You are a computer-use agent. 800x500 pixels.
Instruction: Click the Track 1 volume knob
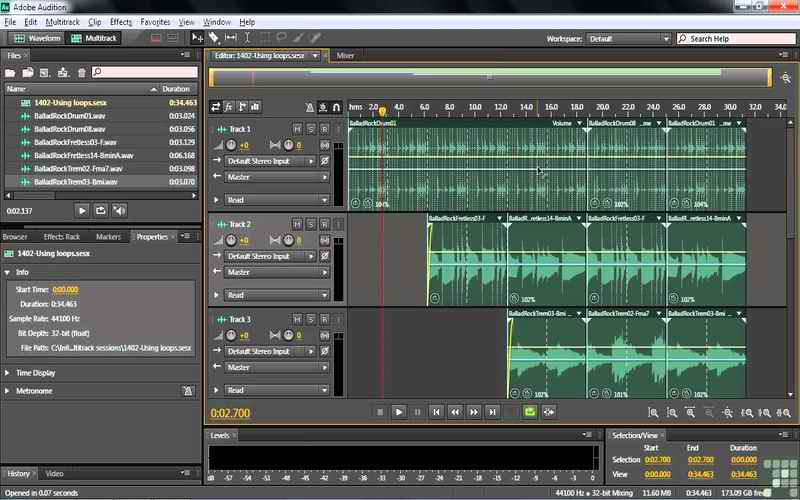pos(231,145)
